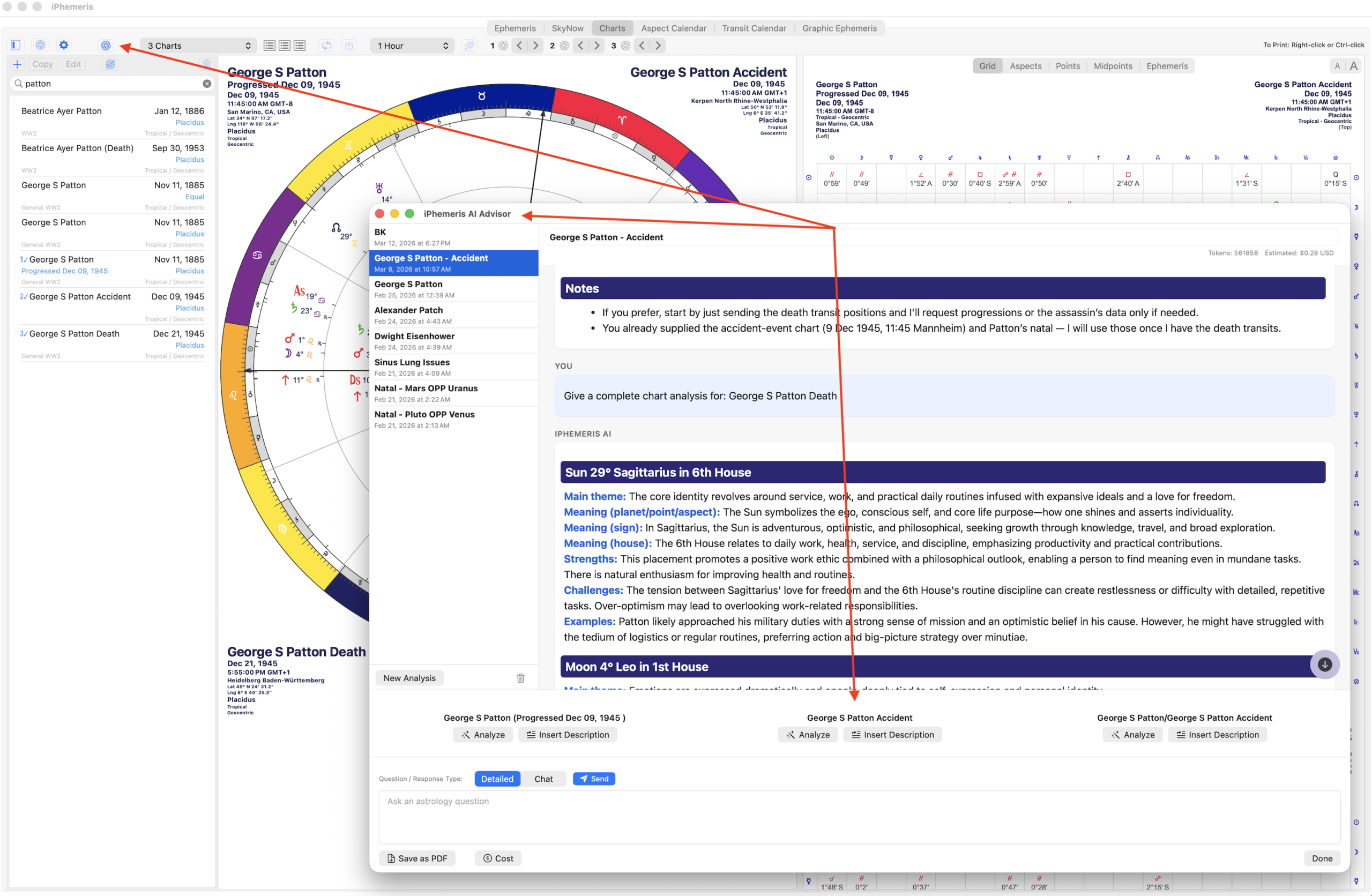
Task: Switch to the Transit Calendar tab
Action: tap(754, 28)
